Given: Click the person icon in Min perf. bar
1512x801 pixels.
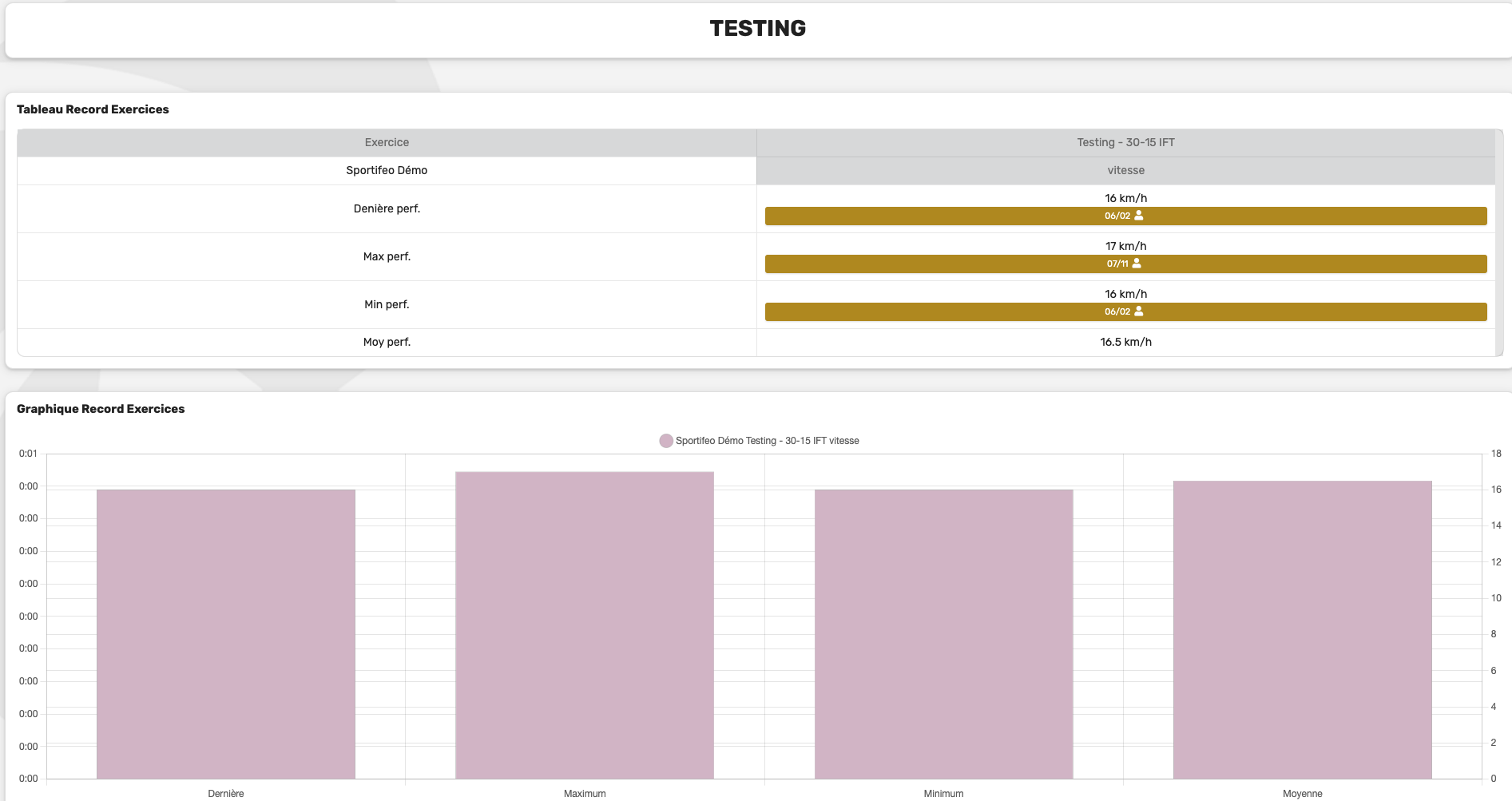Looking at the screenshot, I should pos(1139,311).
